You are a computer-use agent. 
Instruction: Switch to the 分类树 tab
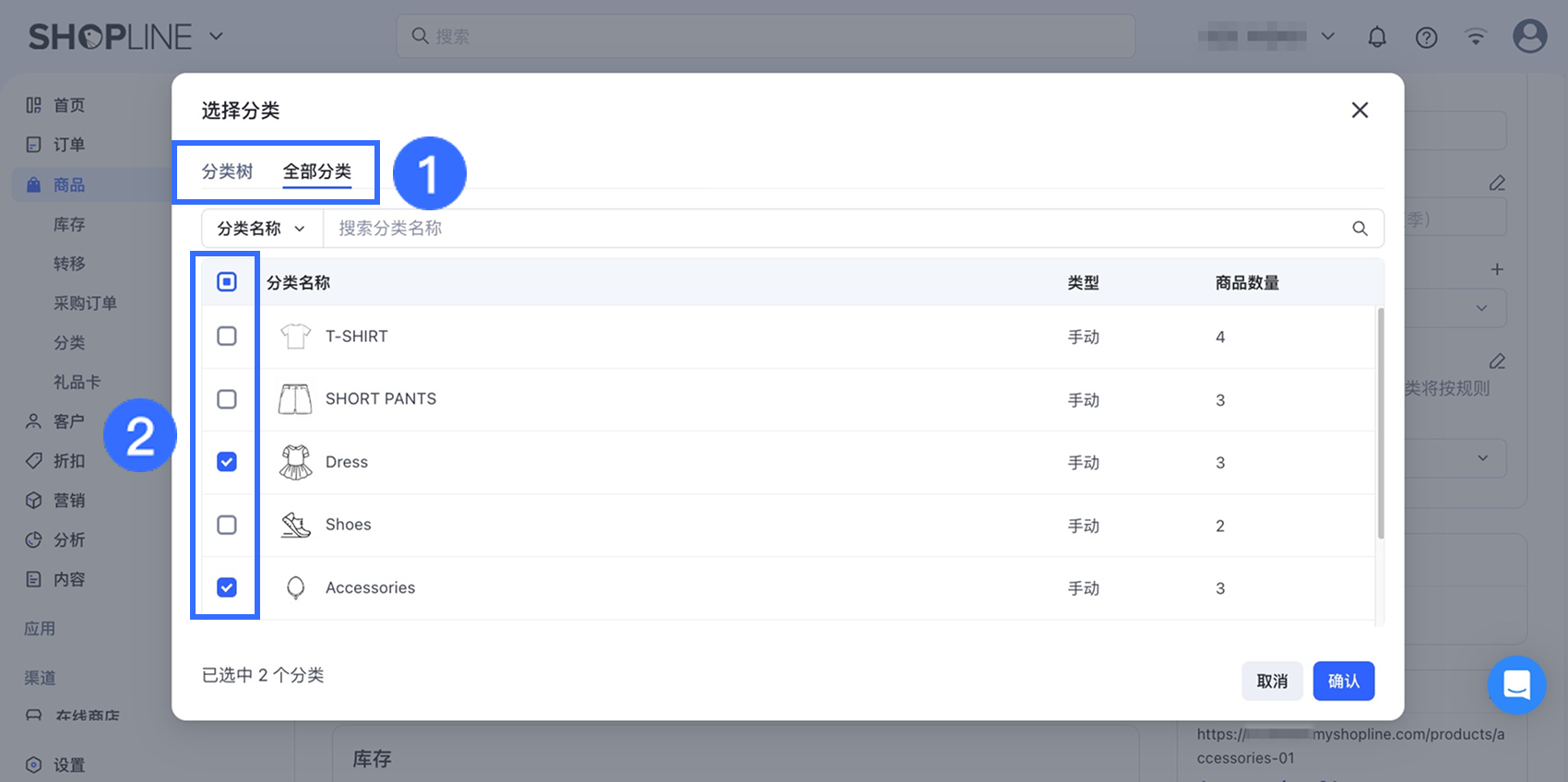click(227, 172)
